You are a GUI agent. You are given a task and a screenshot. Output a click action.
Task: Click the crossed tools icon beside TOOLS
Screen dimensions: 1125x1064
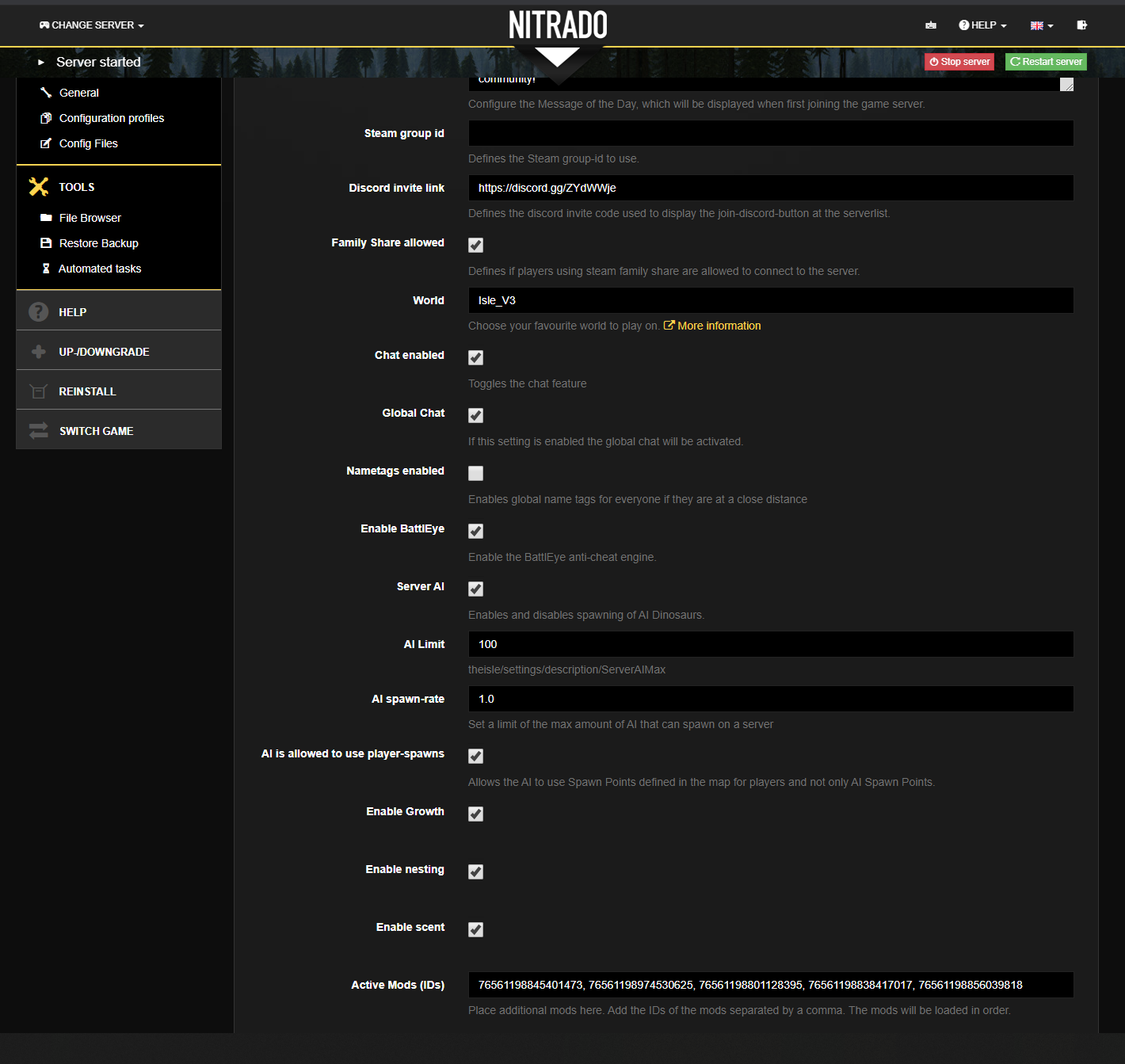(39, 187)
